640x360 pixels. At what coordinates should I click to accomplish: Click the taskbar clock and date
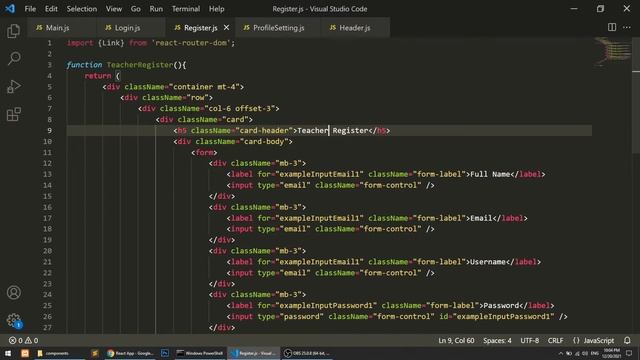(611, 353)
